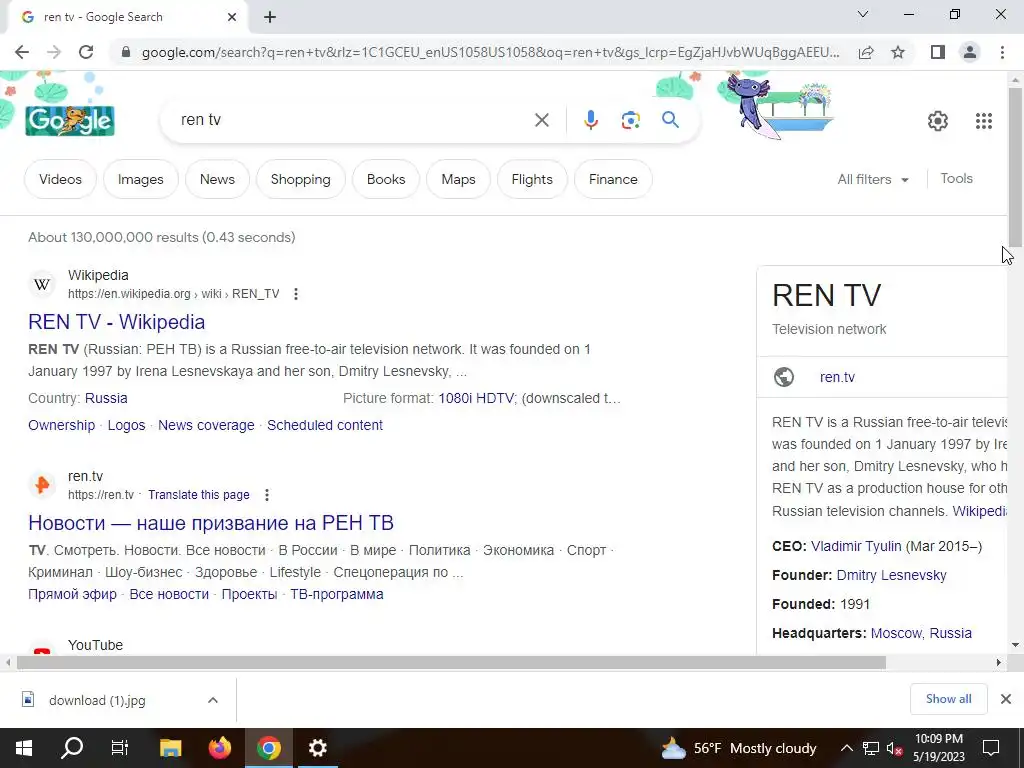Viewport: 1024px width, 768px height.
Task: Switch to Maps results
Action: [458, 179]
